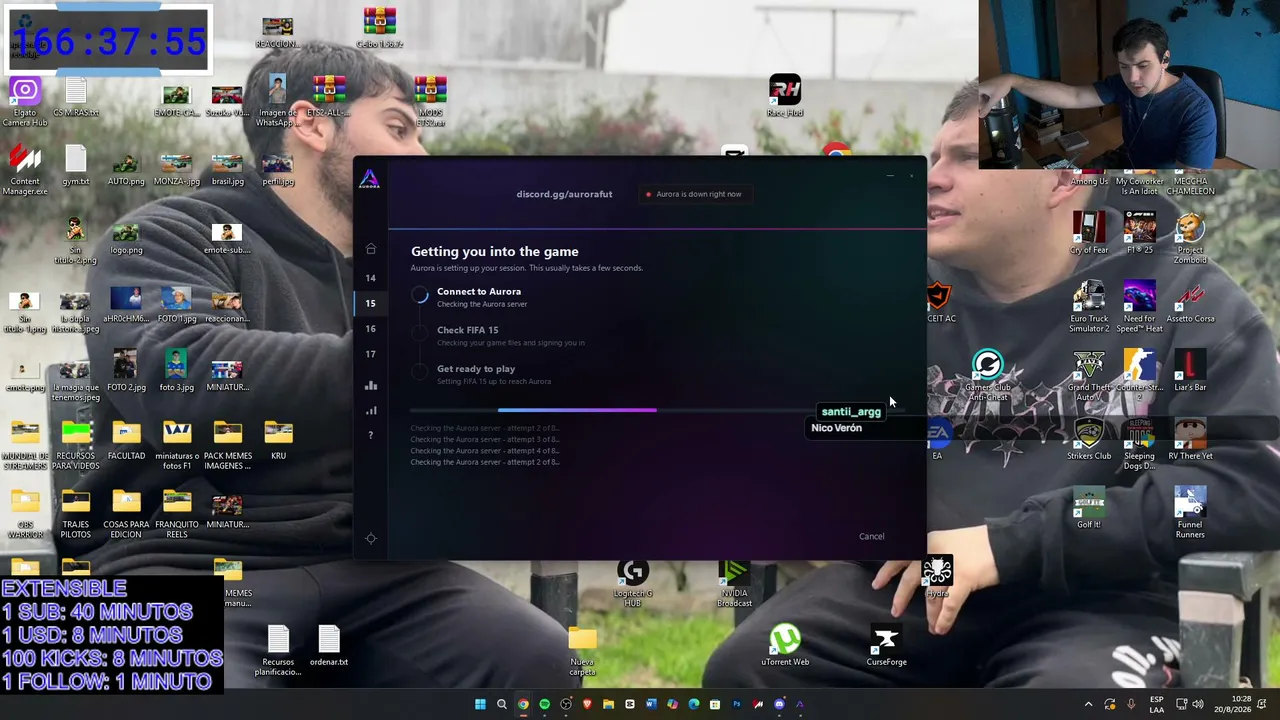Switch the ESP LAA keyboard language

click(1157, 704)
